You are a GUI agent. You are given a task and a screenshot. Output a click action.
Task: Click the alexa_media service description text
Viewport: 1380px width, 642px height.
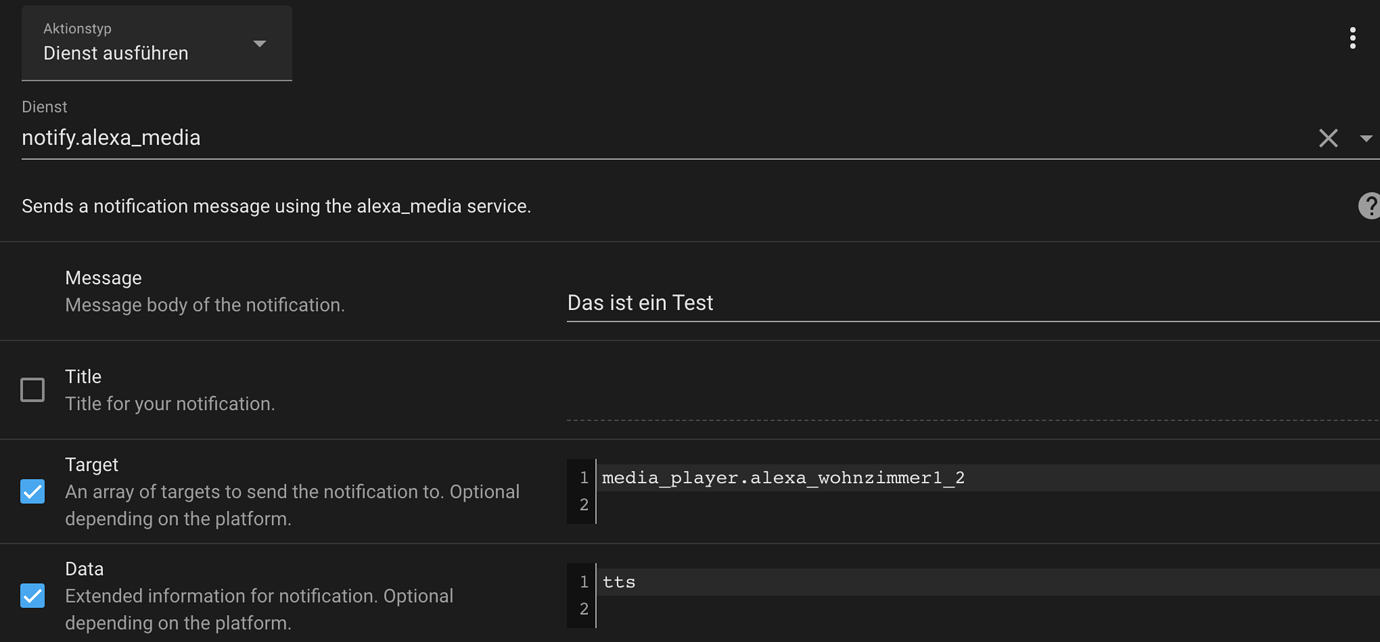(x=276, y=206)
